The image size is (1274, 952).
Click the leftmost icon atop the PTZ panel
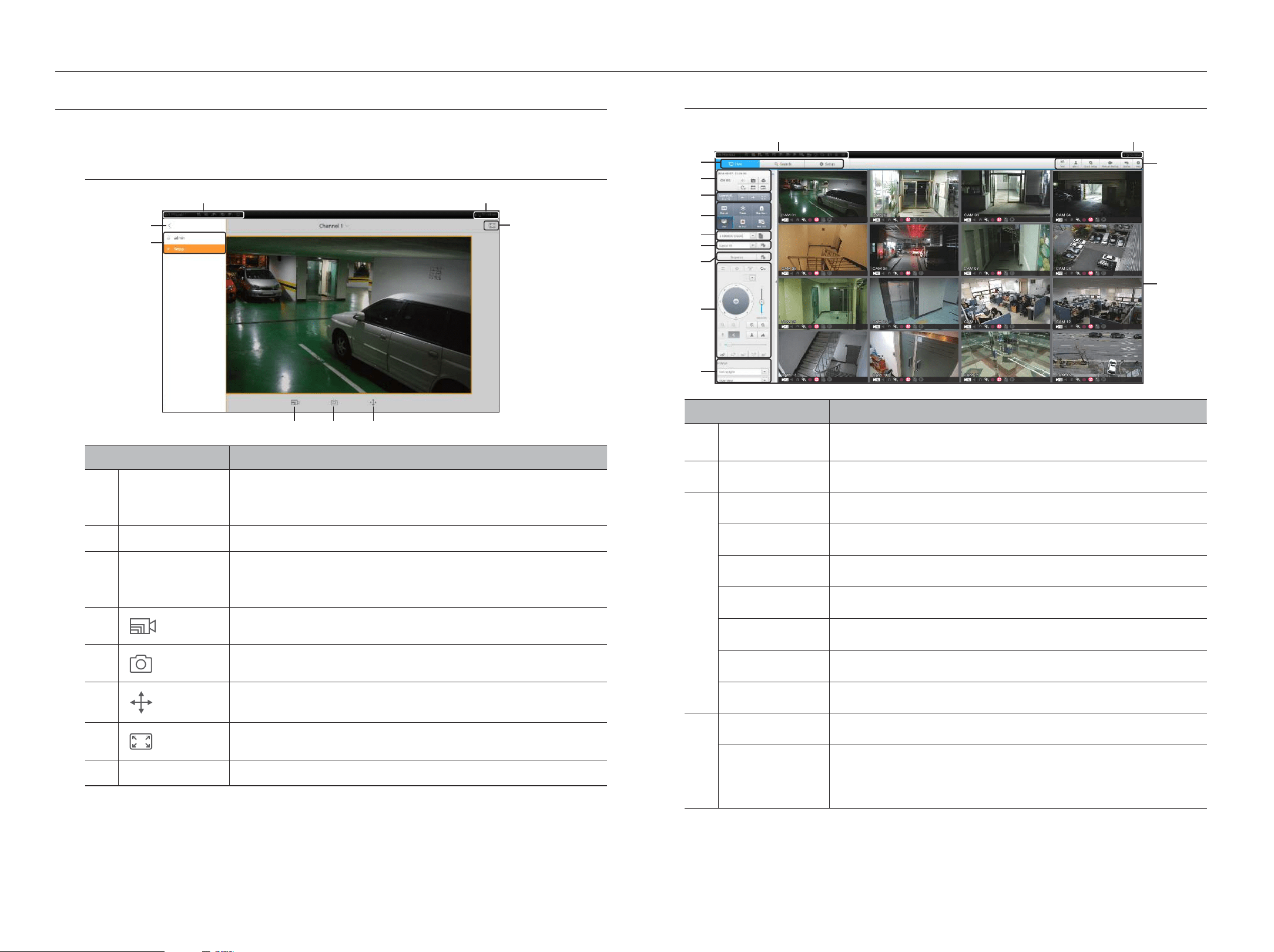click(x=723, y=269)
